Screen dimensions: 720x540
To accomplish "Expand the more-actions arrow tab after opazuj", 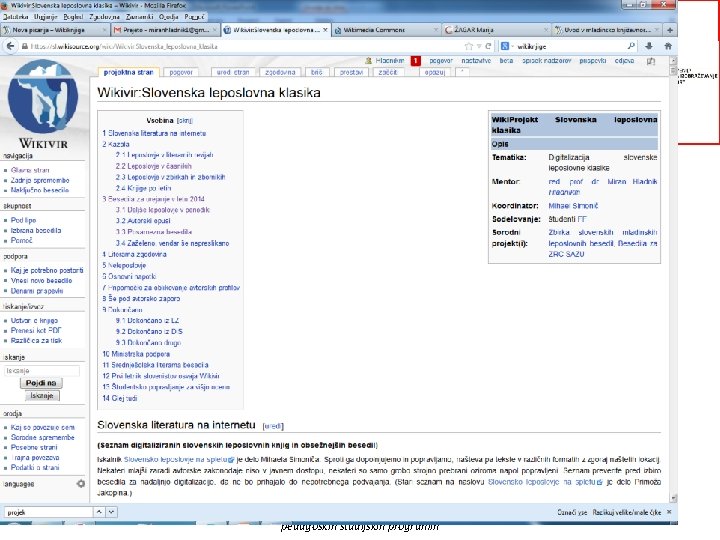I will tap(462, 72).
